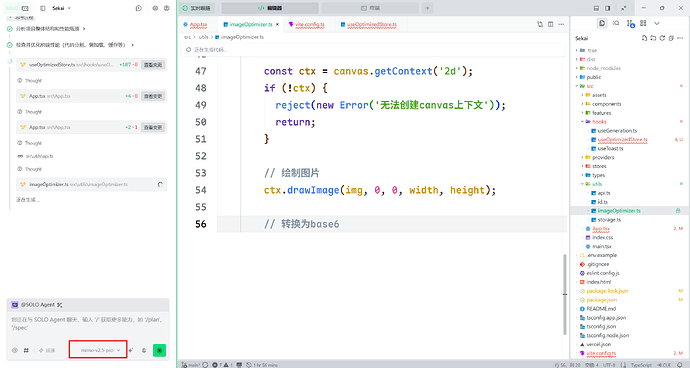Viewport: 690px width, 368px height.
Task: Open the Extensions grid icon
Action: click(643, 23)
